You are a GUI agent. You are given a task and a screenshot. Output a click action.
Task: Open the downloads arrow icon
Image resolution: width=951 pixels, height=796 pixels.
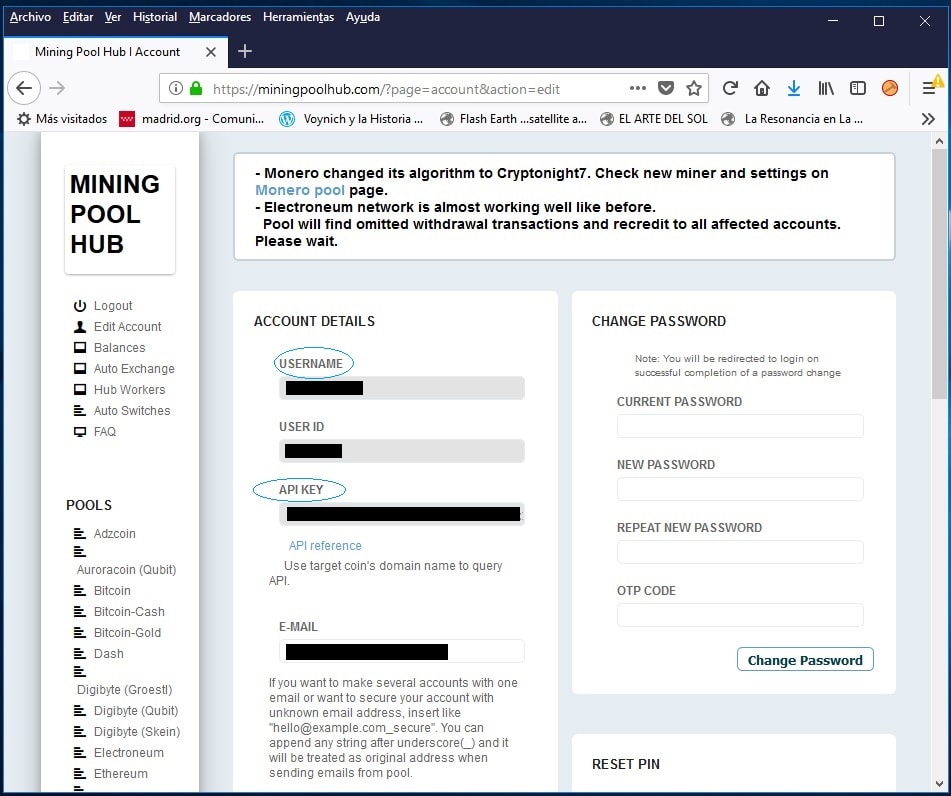(794, 88)
